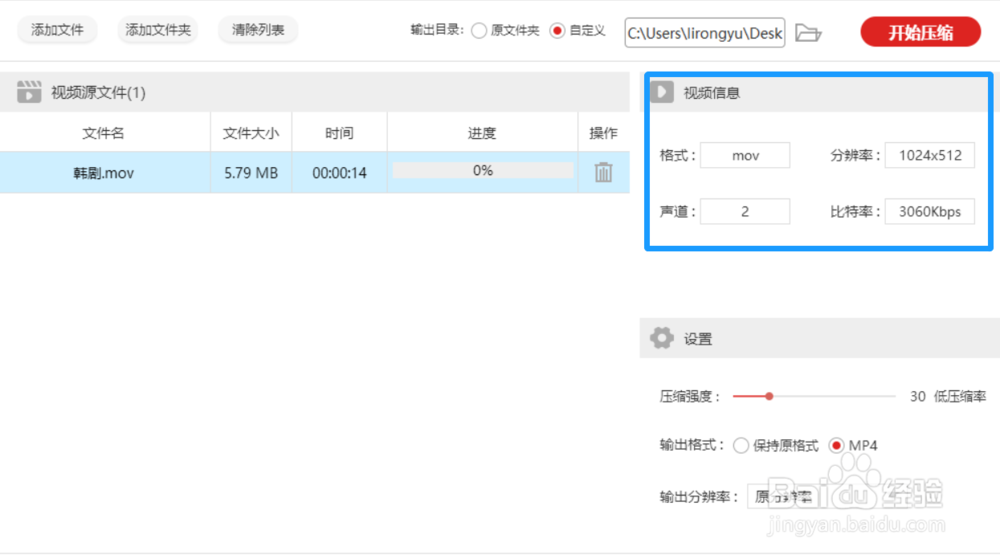The image size is (1000, 559).
Task: Open the browse output folder icon
Action: pyautogui.click(x=809, y=33)
